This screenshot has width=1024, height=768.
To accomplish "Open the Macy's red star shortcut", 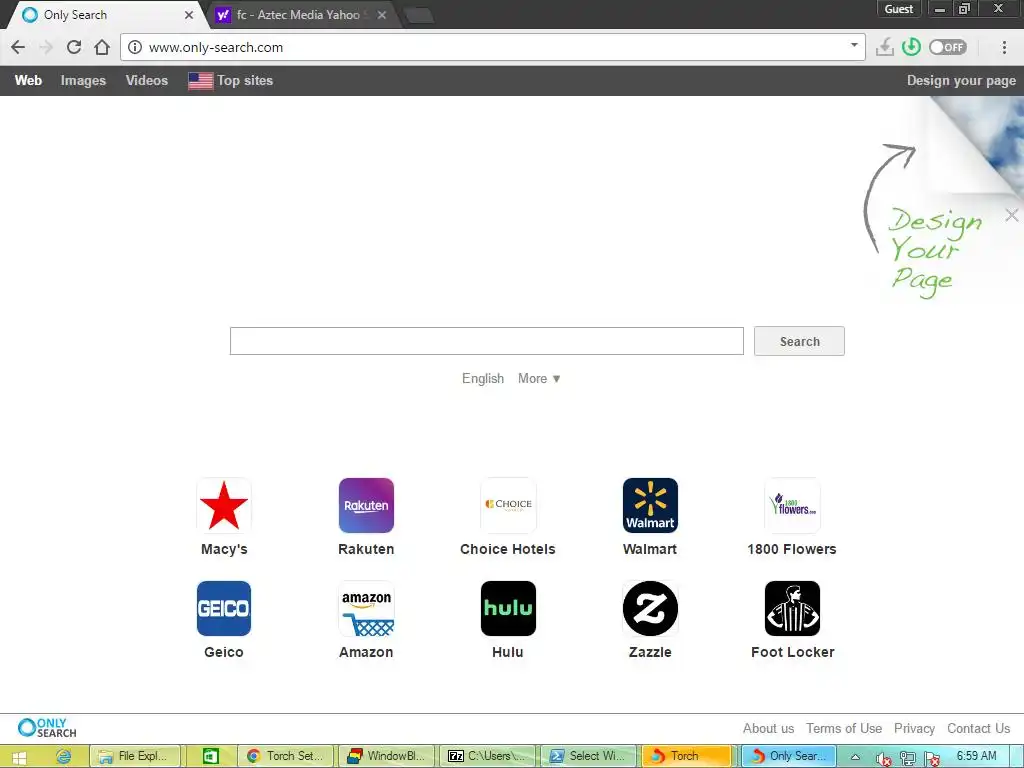I will [x=224, y=505].
